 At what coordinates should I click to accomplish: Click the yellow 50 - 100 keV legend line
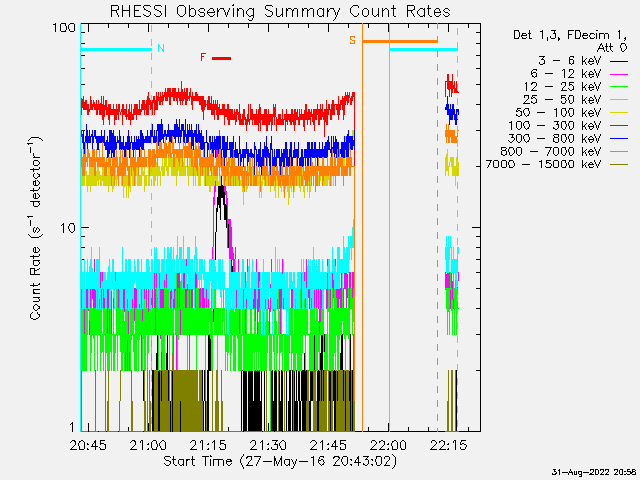tap(619, 113)
